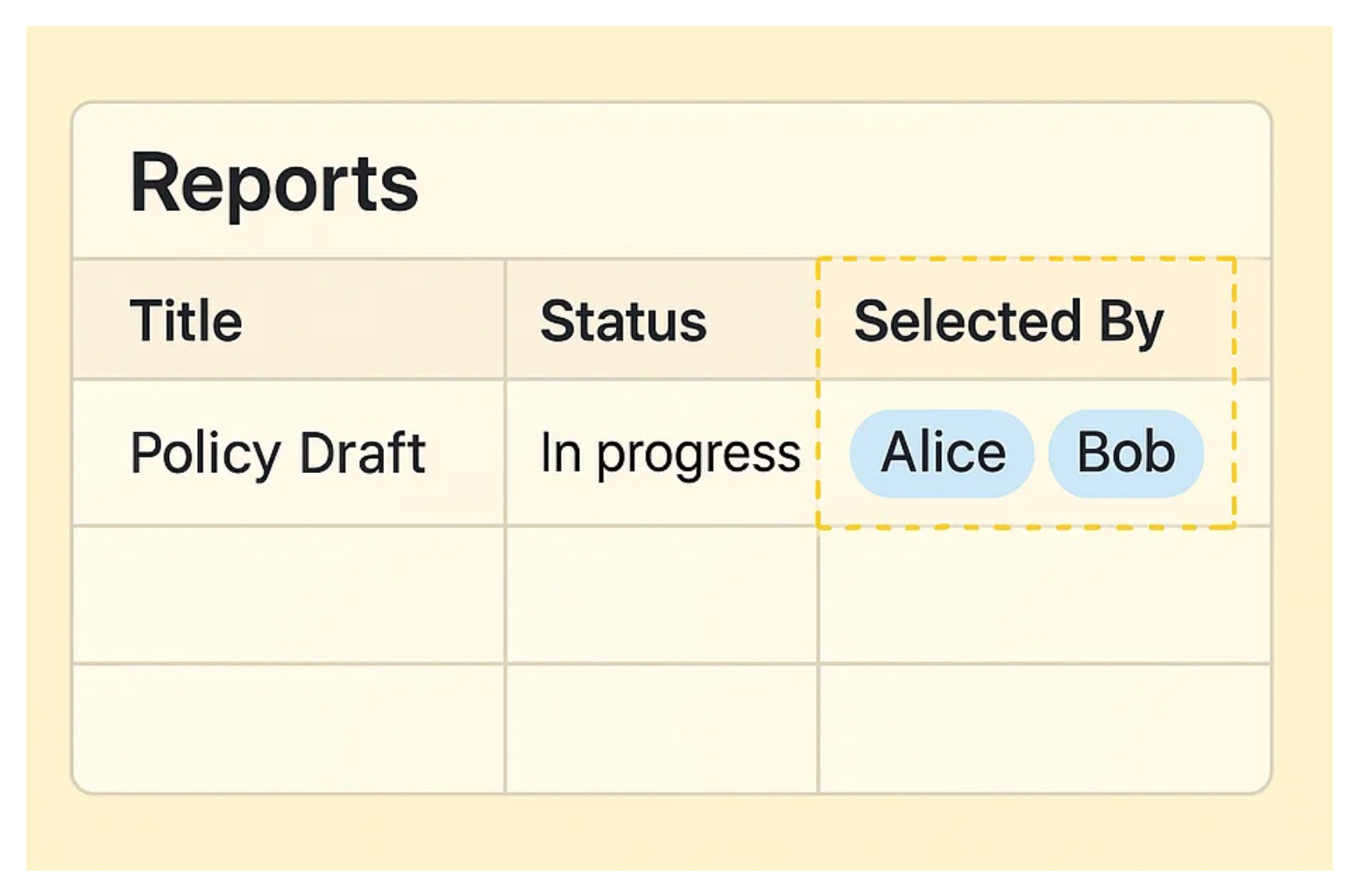Click empty card area right of Reports heading
1359x896 pixels.
[832, 183]
